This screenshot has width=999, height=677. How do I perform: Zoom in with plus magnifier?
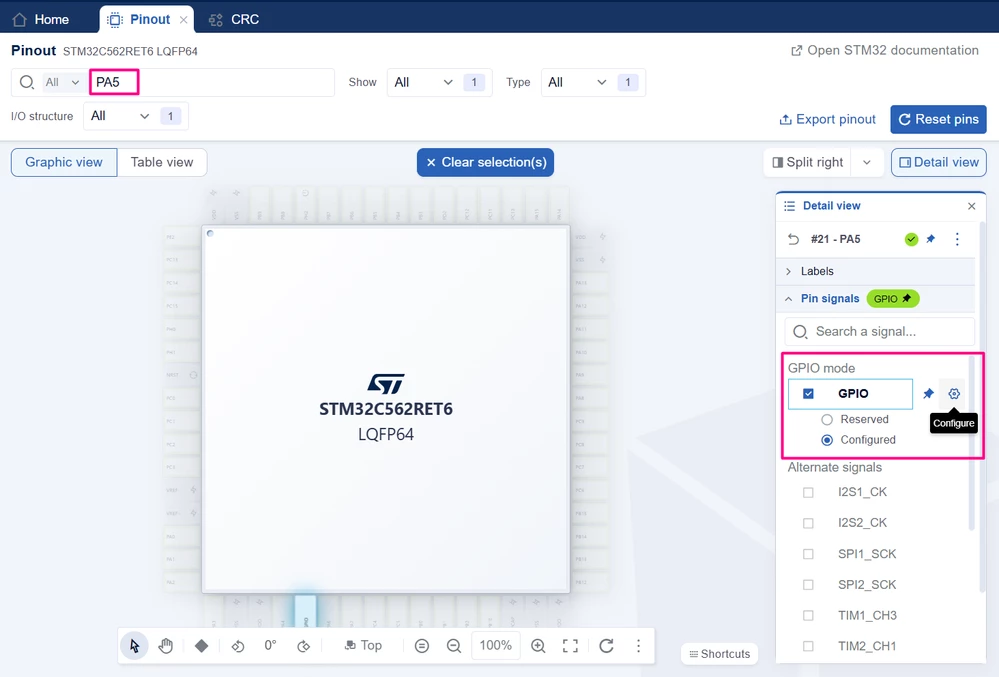point(538,646)
